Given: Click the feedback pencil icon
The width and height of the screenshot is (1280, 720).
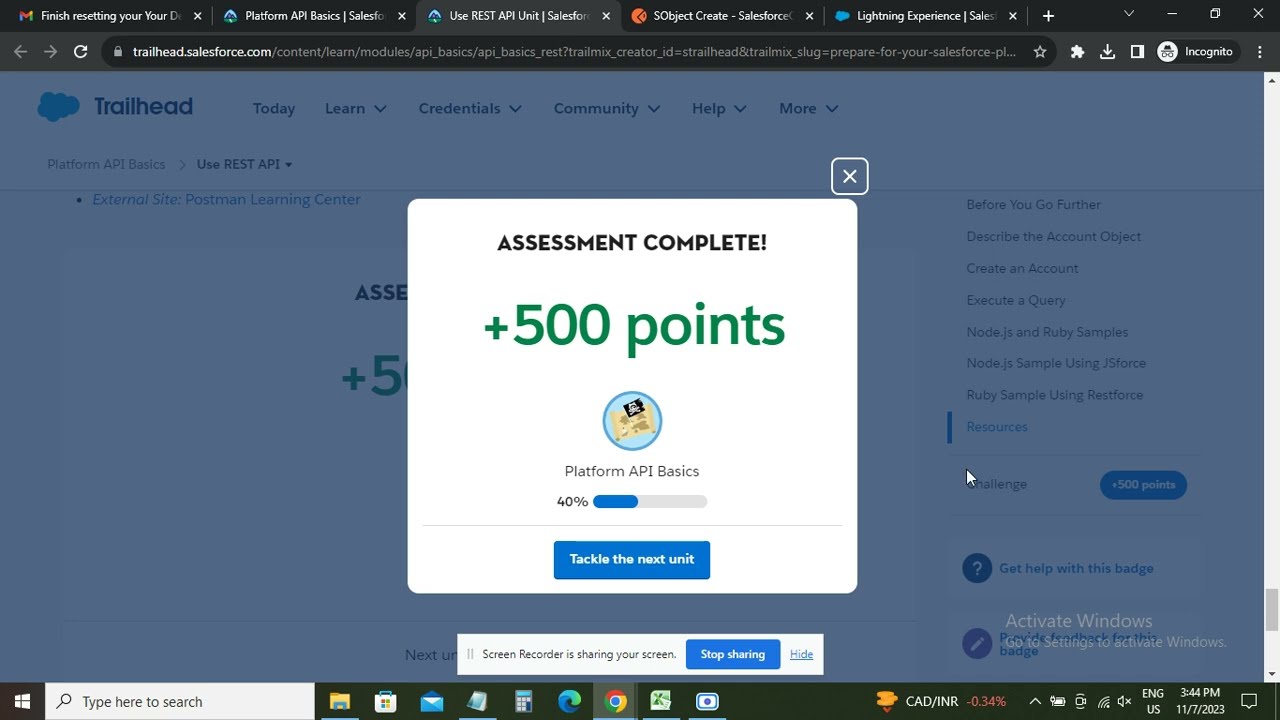Looking at the screenshot, I should coord(977,643).
